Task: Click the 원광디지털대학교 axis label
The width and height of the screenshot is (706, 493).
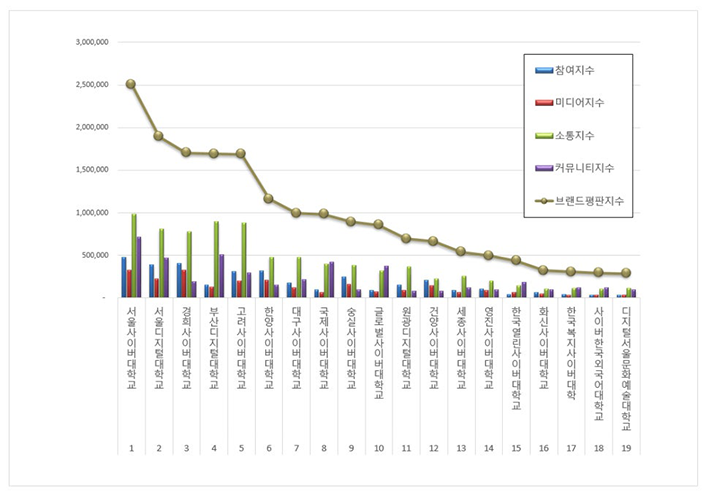Action: pos(406,348)
